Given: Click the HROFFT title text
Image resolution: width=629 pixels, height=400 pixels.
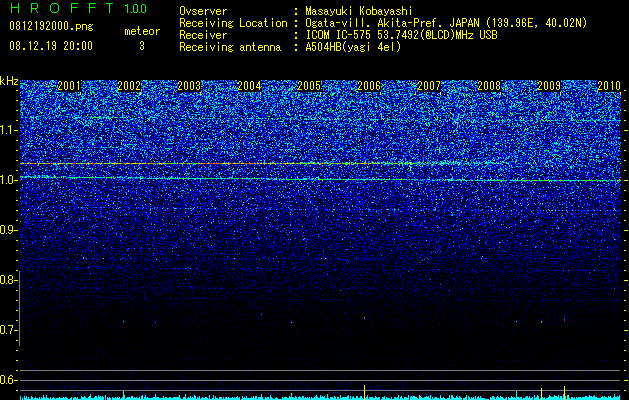Looking at the screenshot, I should [x=62, y=8].
